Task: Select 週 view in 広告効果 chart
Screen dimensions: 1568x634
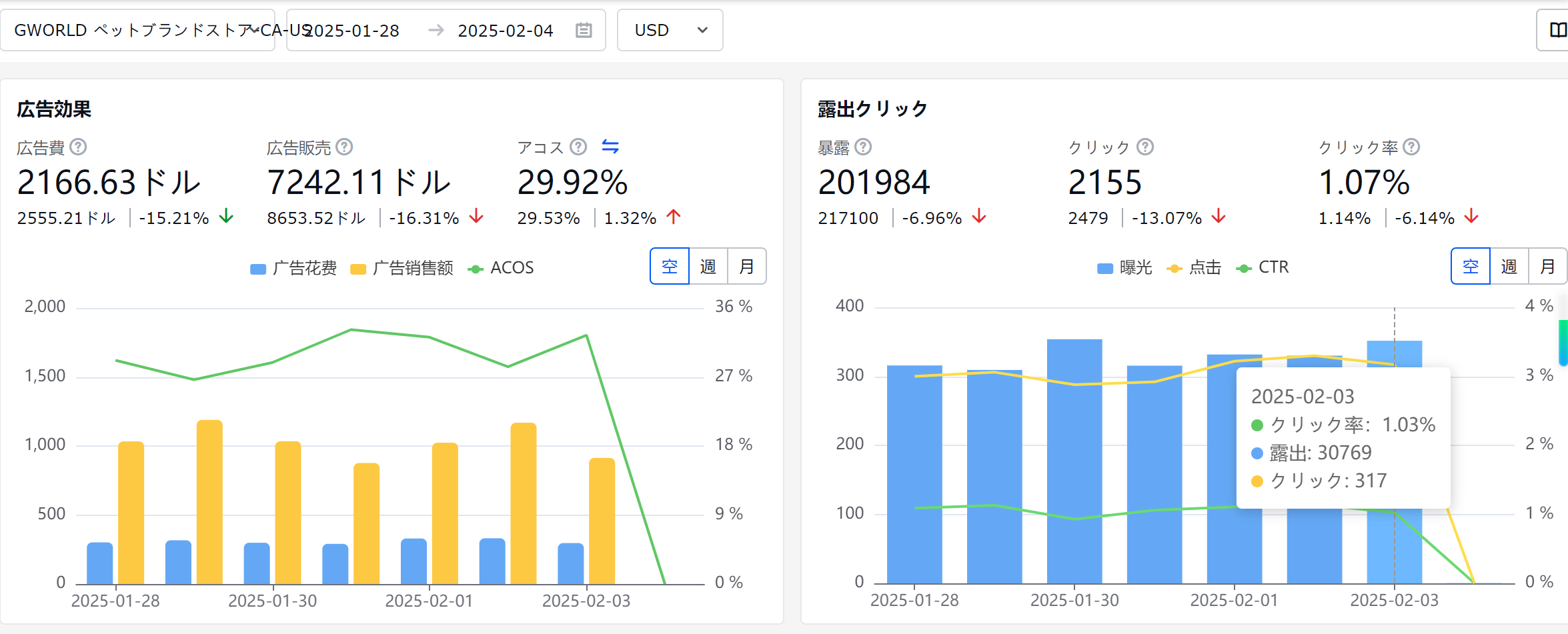Action: click(708, 267)
